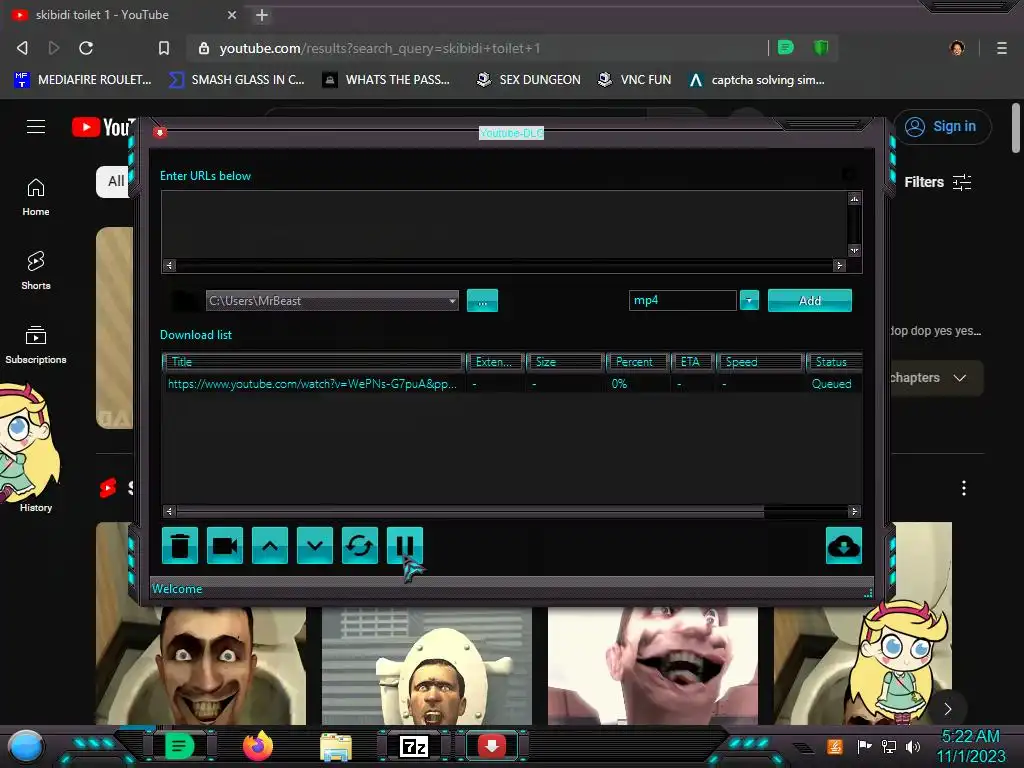Click the Status column header

(x=835, y=362)
